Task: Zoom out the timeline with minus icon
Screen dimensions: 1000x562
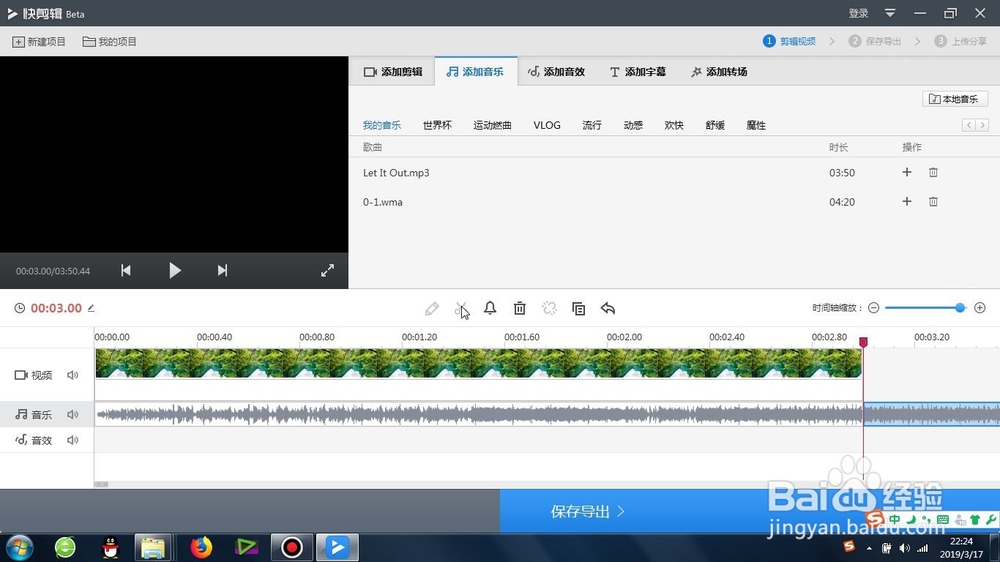Action: (874, 308)
